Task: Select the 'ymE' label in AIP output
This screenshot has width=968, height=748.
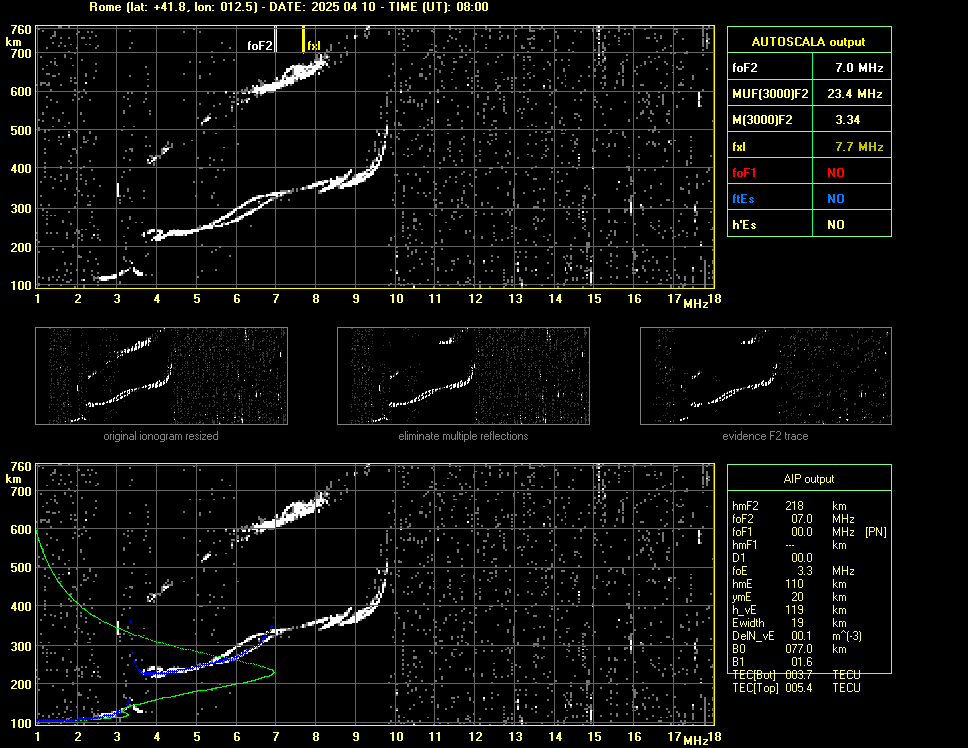Action: point(742,597)
